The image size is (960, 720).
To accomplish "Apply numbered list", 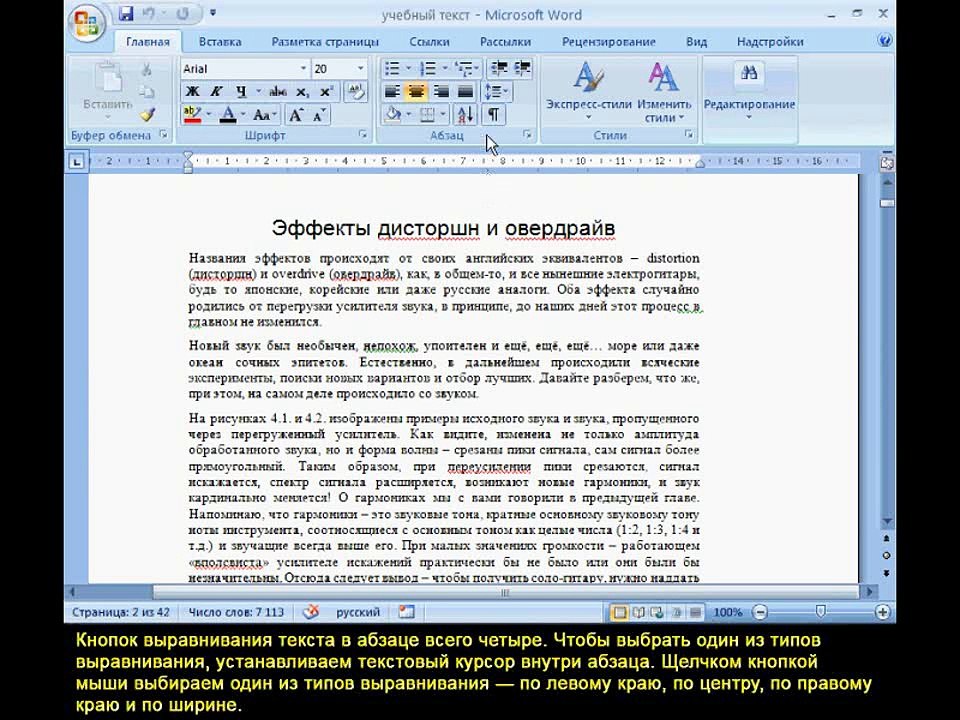I will coord(427,69).
